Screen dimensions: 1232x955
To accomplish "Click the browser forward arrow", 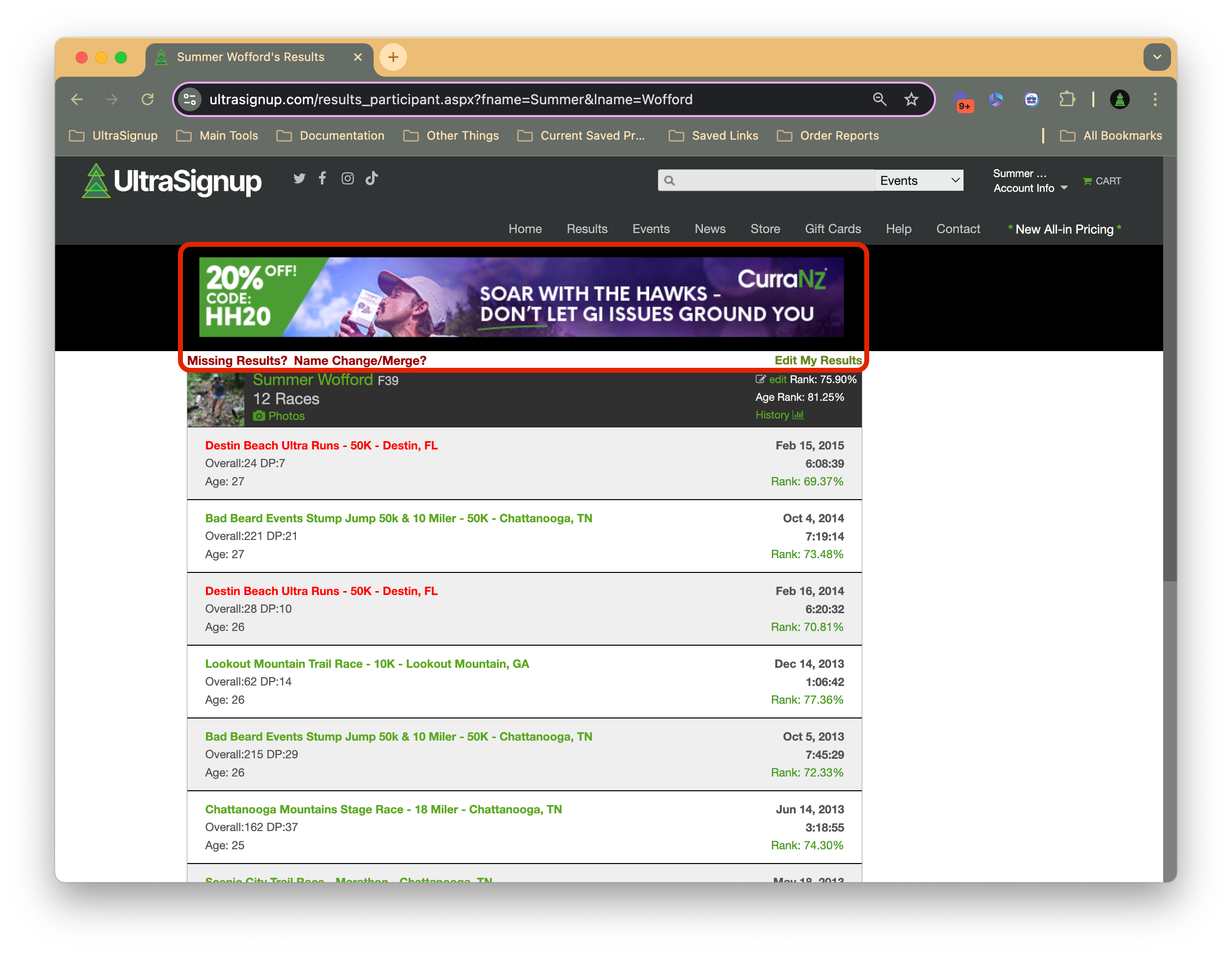I will (x=112, y=99).
